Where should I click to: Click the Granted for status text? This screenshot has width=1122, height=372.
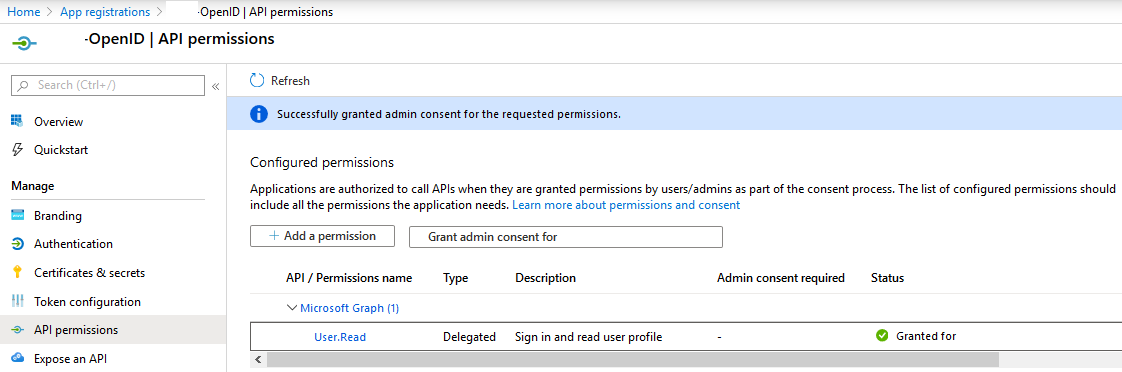pos(926,336)
